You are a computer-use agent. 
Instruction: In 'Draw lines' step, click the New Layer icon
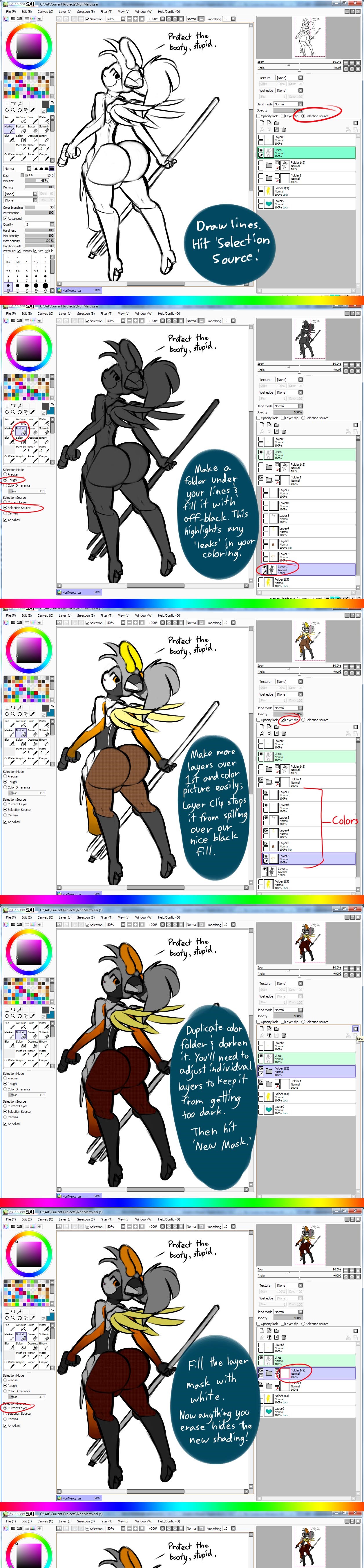pyautogui.click(x=261, y=123)
